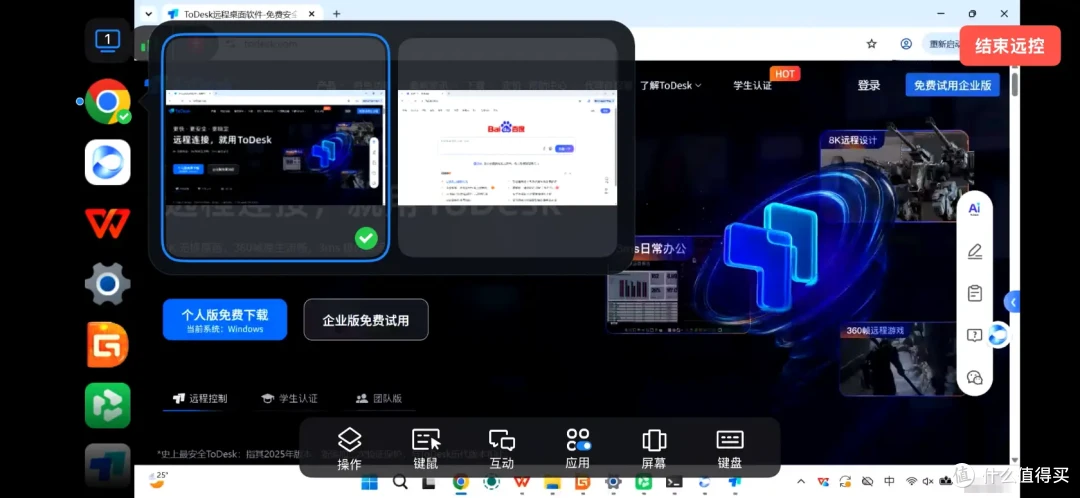Open the 操作 operations menu
Viewport: 1080px width, 498px height.
click(350, 448)
